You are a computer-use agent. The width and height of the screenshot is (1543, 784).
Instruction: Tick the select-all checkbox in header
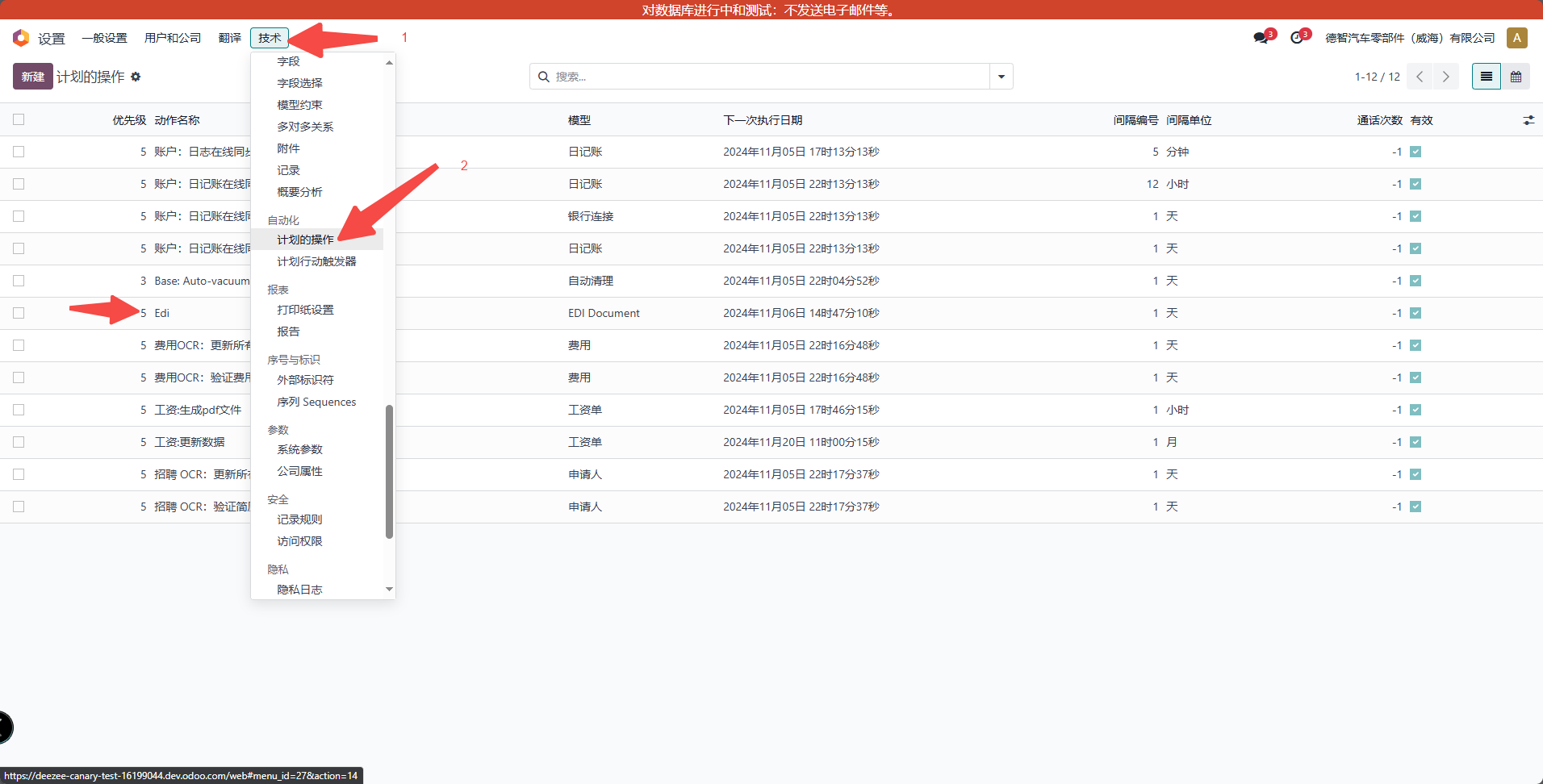point(19,119)
